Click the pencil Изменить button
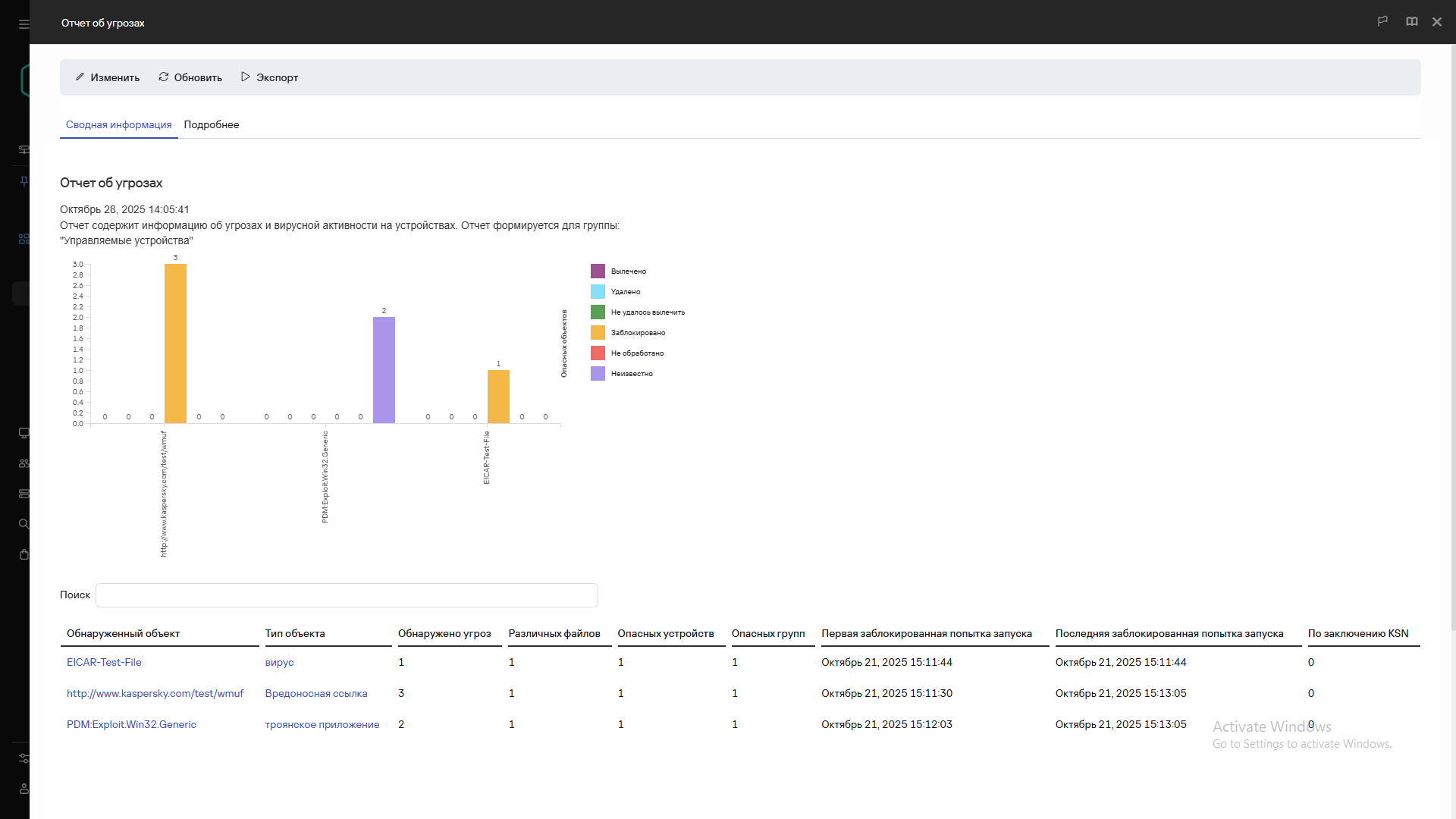This screenshot has height=819, width=1456. coord(107,77)
